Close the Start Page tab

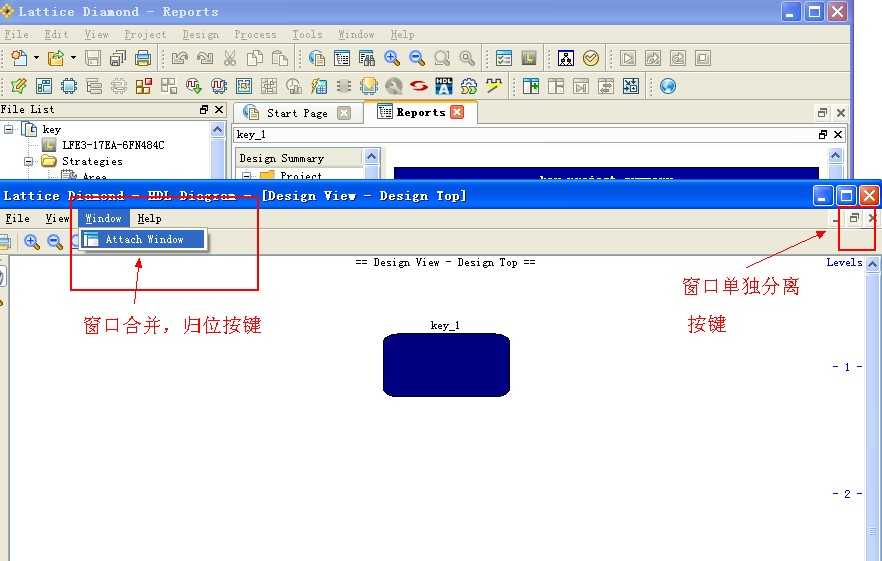pyautogui.click(x=344, y=113)
